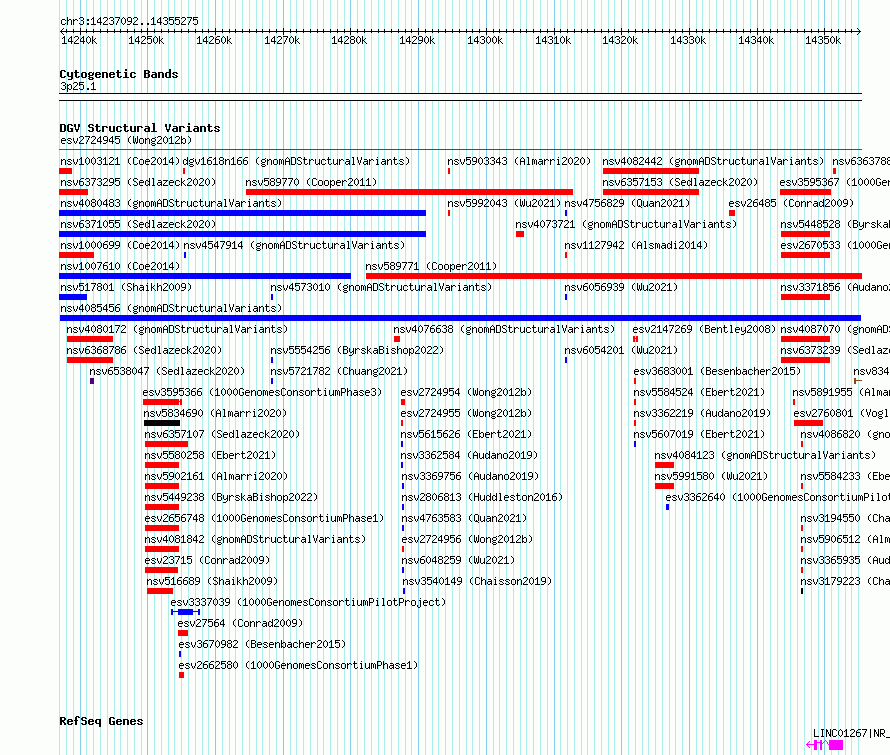Click esv2724956 (Wong2012b) label
Image resolution: width=890 pixels, height=755 pixels.
point(467,539)
